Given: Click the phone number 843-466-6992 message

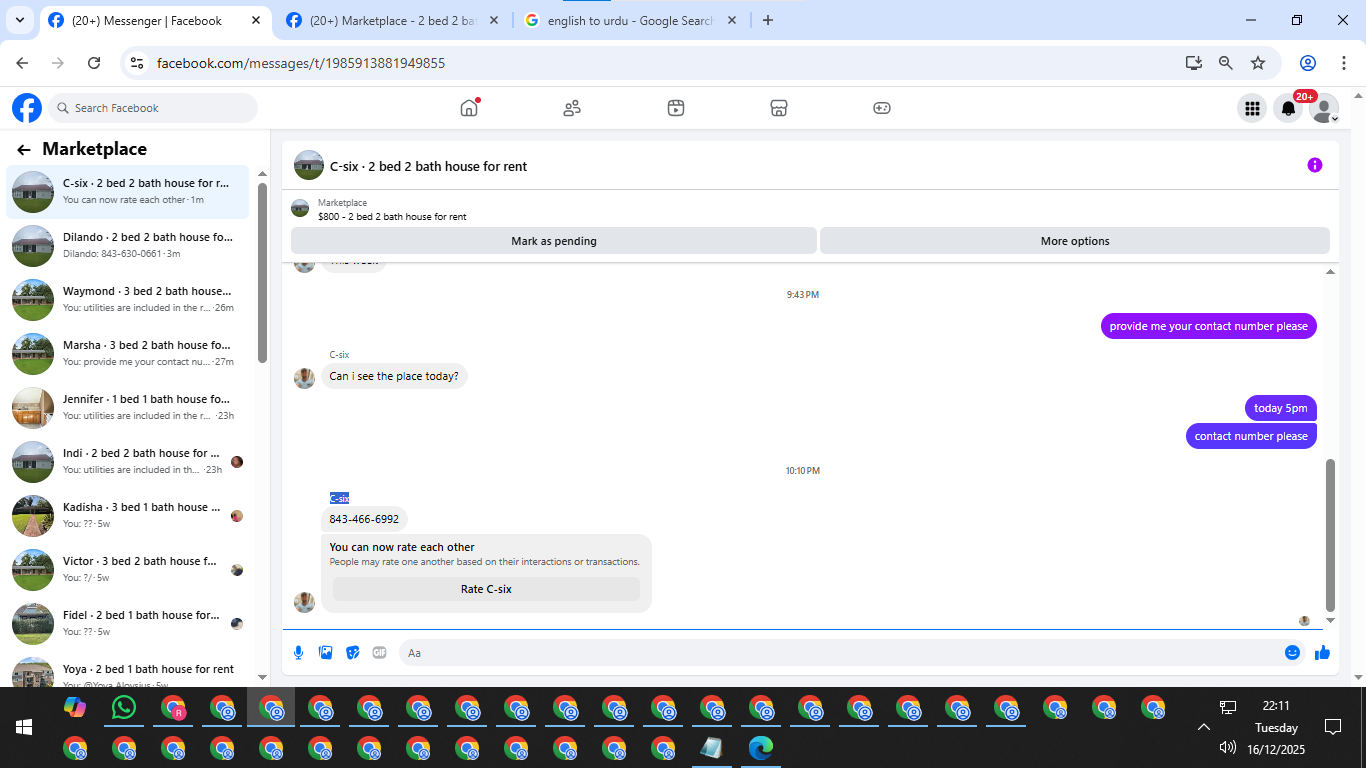Looking at the screenshot, I should click(x=364, y=519).
